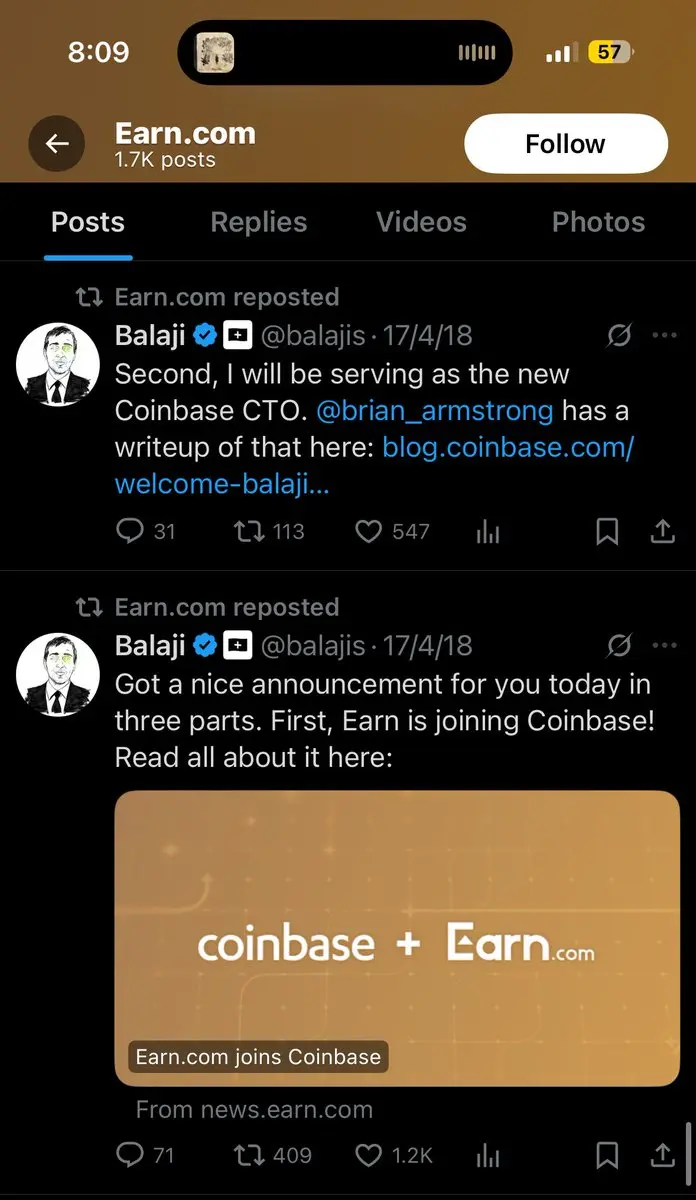Image resolution: width=696 pixels, height=1200 pixels.
Task: Share the Coinbase CTO post
Action: 662,533
